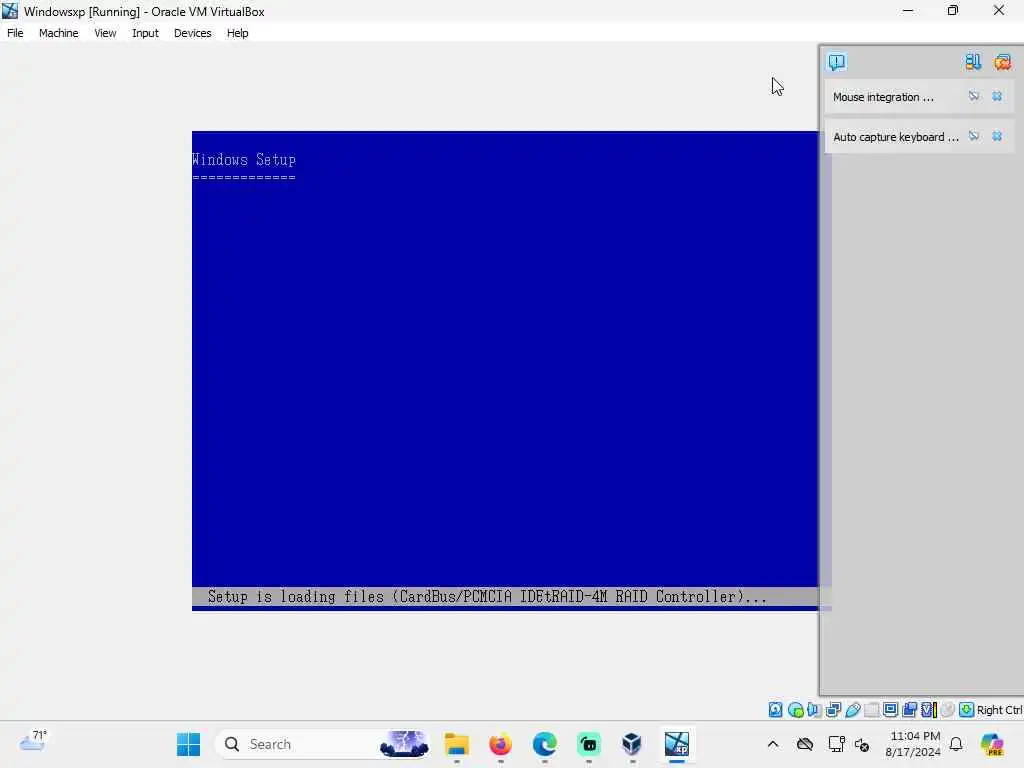Click the display settings indicator
This screenshot has height=768, width=1024.
tap(890, 710)
